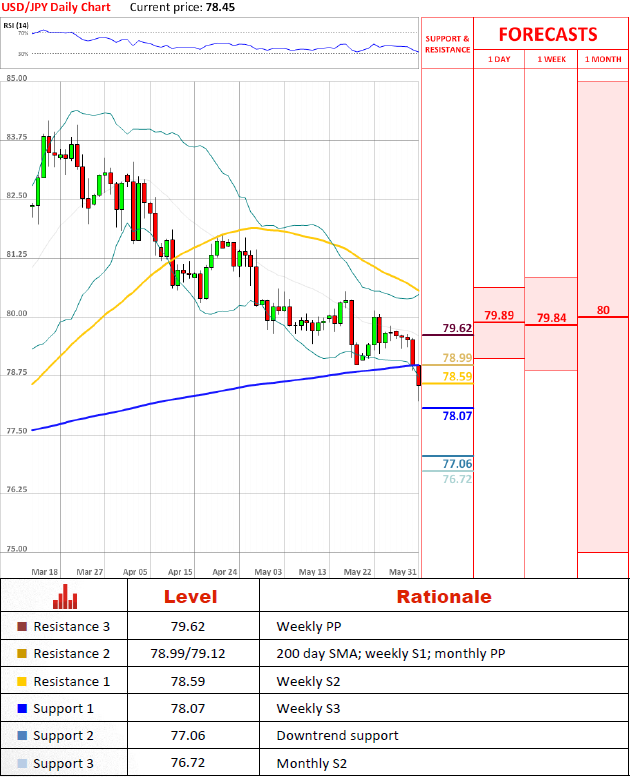The image size is (630, 777).
Task: Click the Resistance 2 amber color swatch
Action: point(22,654)
